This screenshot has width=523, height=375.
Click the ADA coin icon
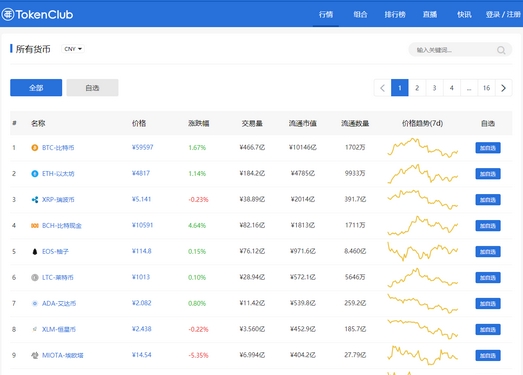35,303
